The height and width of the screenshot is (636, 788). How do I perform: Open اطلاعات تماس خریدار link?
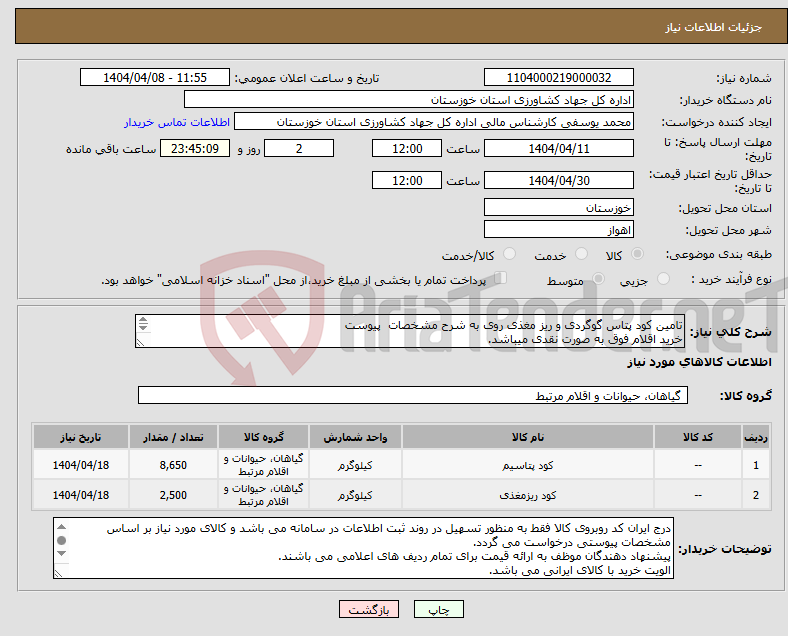177,122
